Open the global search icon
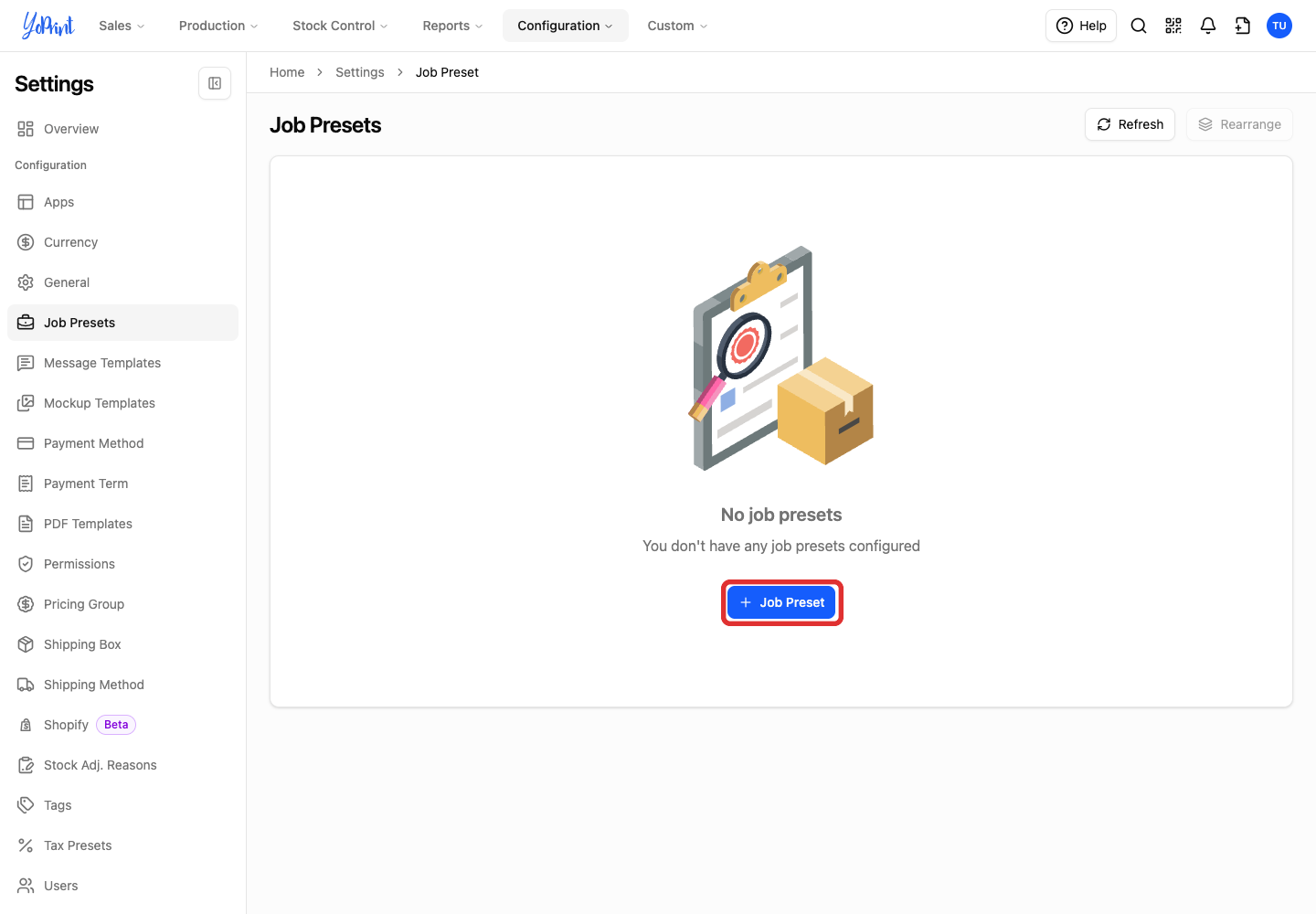1316x914 pixels. pos(1139,26)
